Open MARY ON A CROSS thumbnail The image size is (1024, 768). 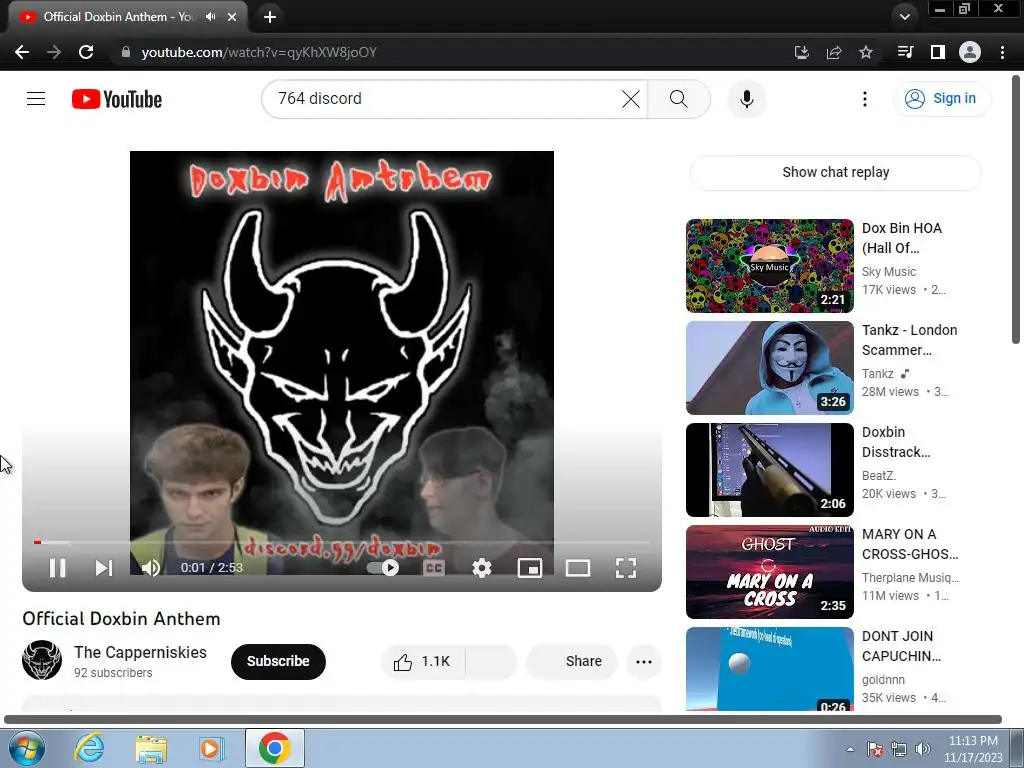click(x=769, y=571)
